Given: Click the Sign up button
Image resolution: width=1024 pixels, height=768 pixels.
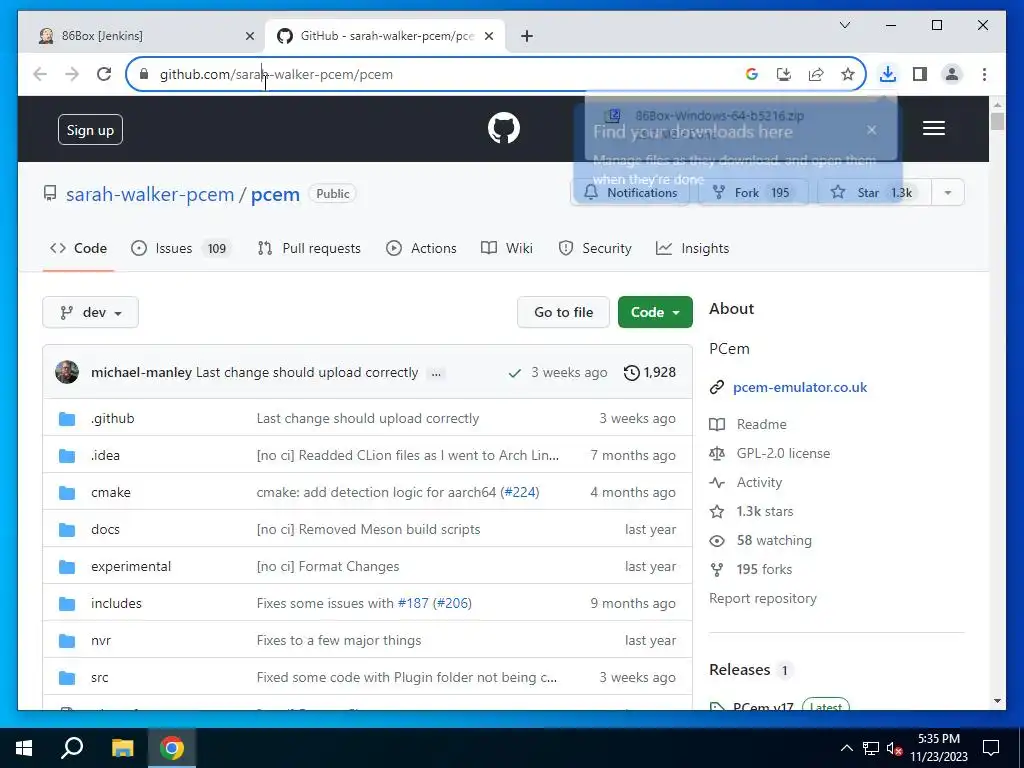Looking at the screenshot, I should tap(90, 130).
